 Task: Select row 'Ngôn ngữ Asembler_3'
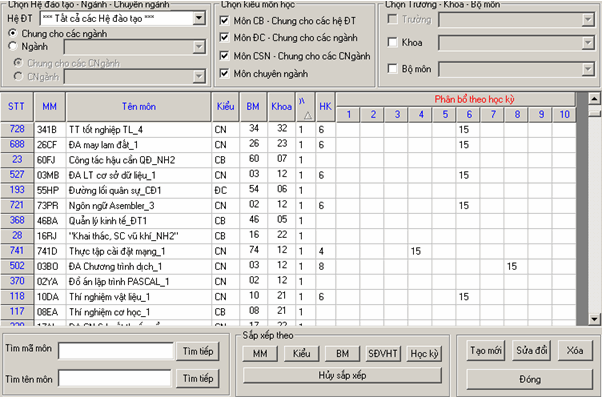tap(288, 205)
